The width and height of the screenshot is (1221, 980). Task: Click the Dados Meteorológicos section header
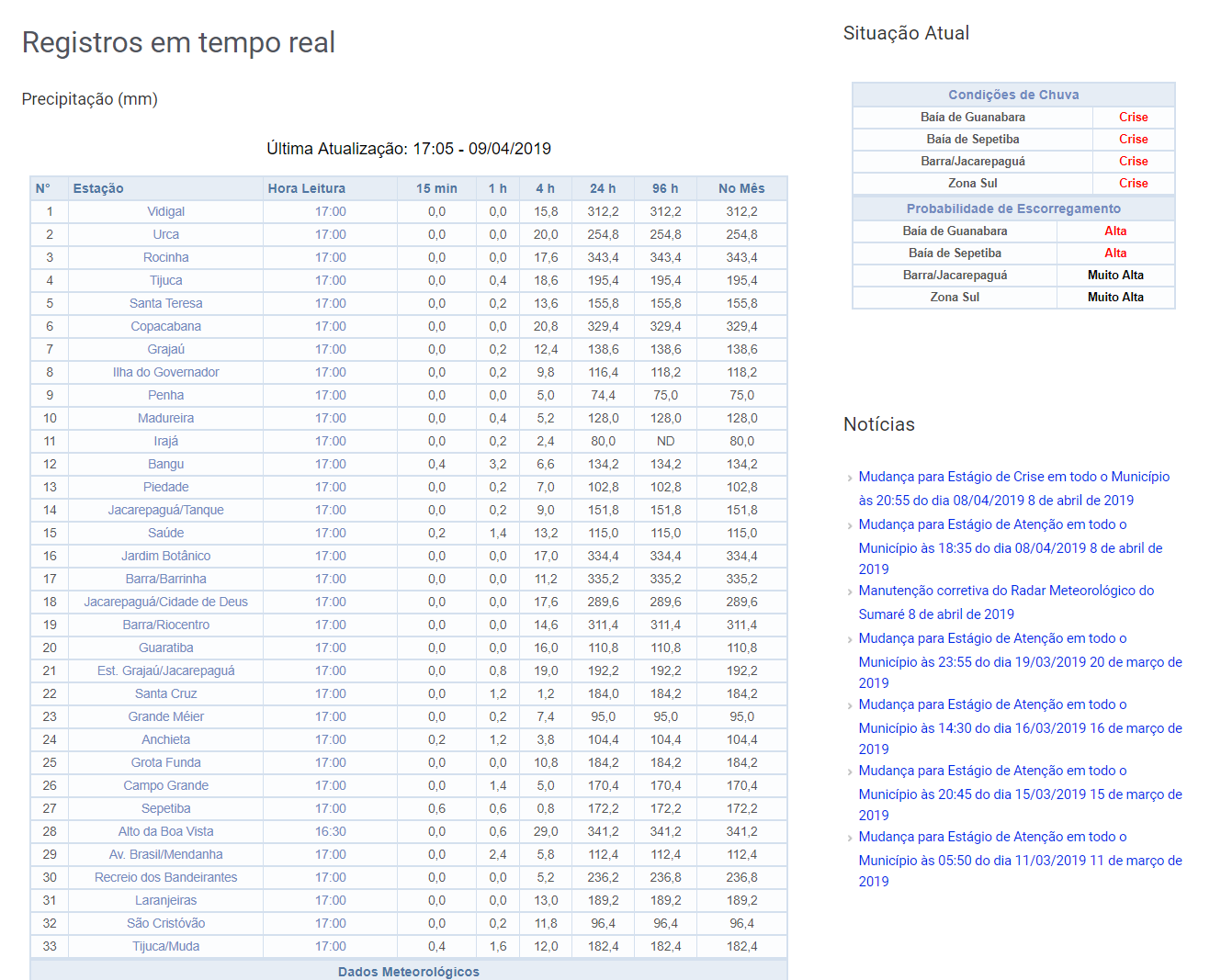pyautogui.click(x=409, y=971)
